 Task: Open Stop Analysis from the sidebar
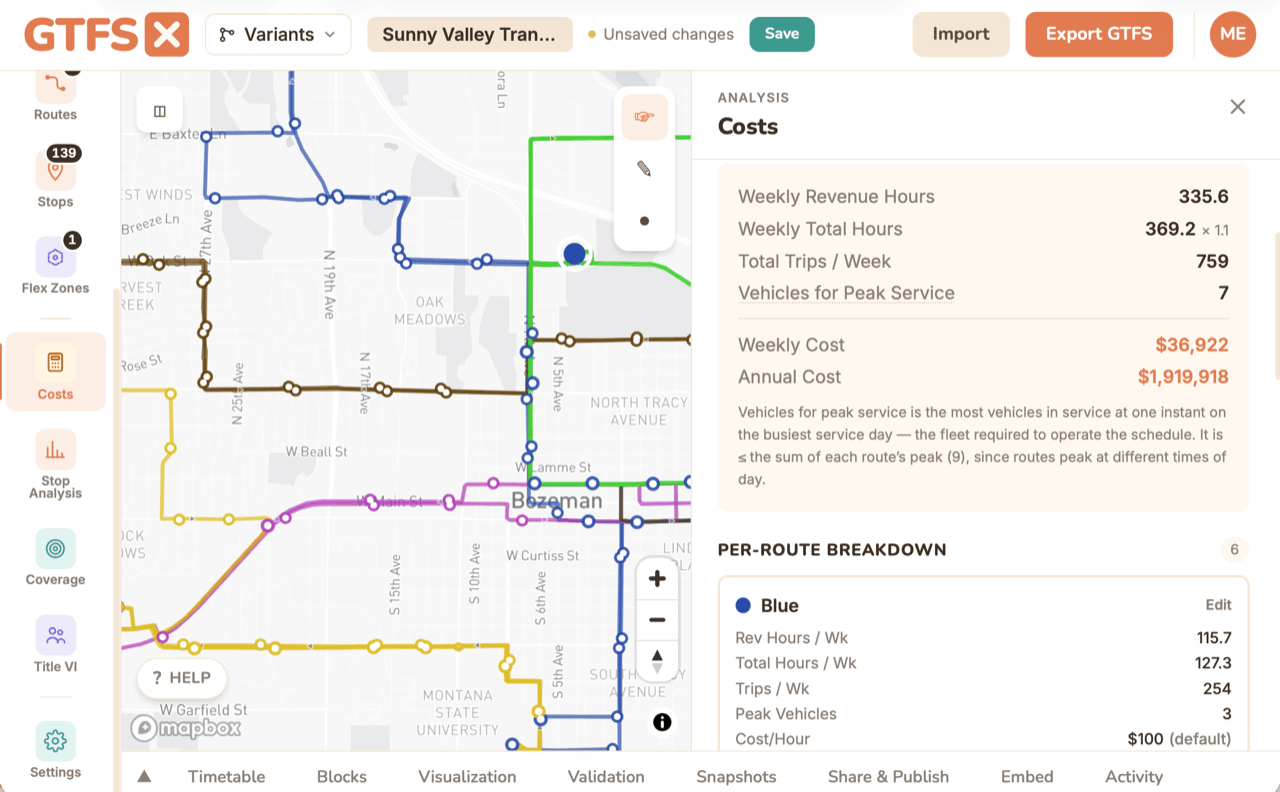point(55,465)
